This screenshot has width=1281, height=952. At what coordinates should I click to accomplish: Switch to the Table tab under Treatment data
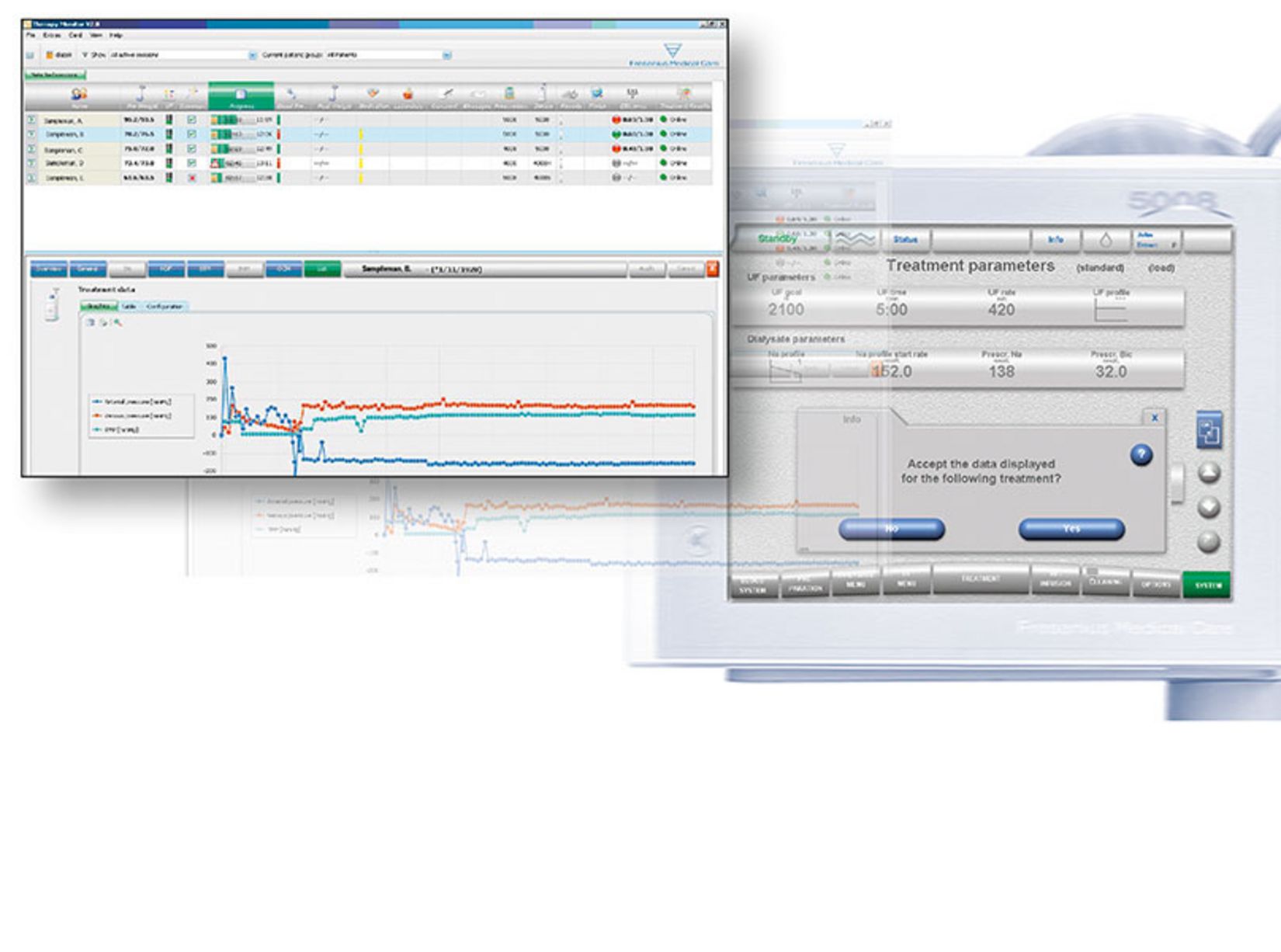128,306
